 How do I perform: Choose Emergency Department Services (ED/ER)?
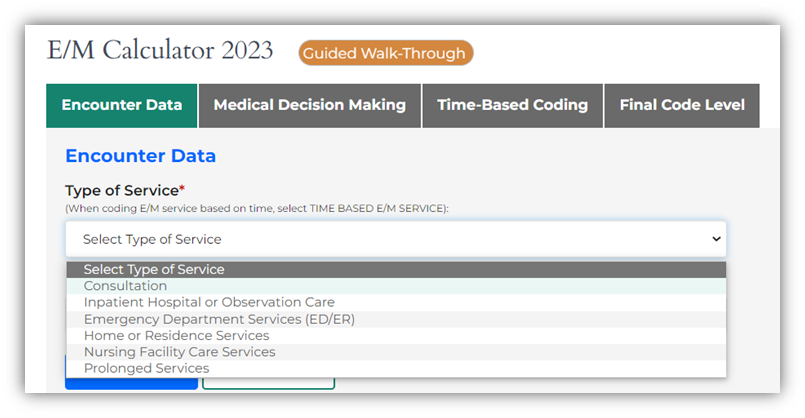219,319
